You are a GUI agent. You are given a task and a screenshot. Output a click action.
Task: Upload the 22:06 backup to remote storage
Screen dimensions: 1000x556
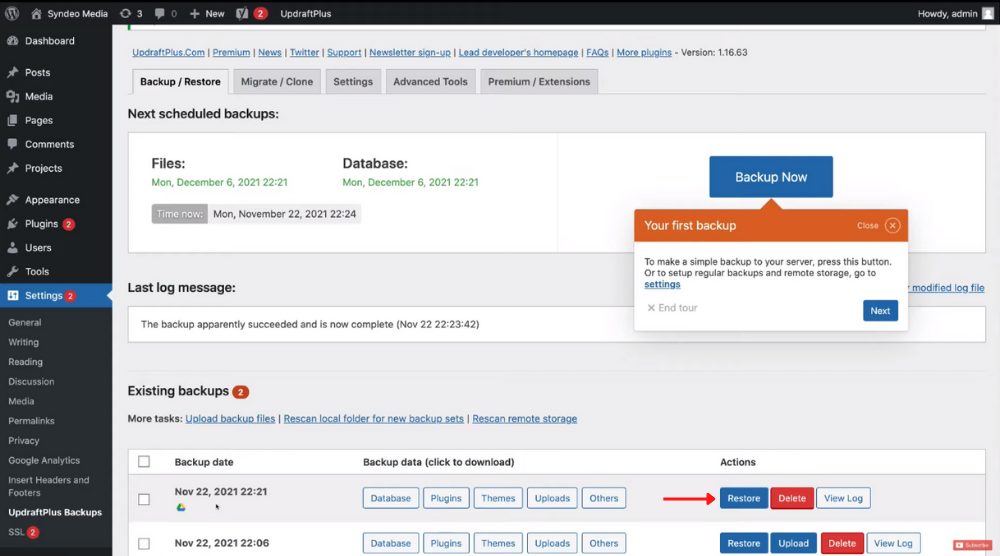[x=793, y=543]
